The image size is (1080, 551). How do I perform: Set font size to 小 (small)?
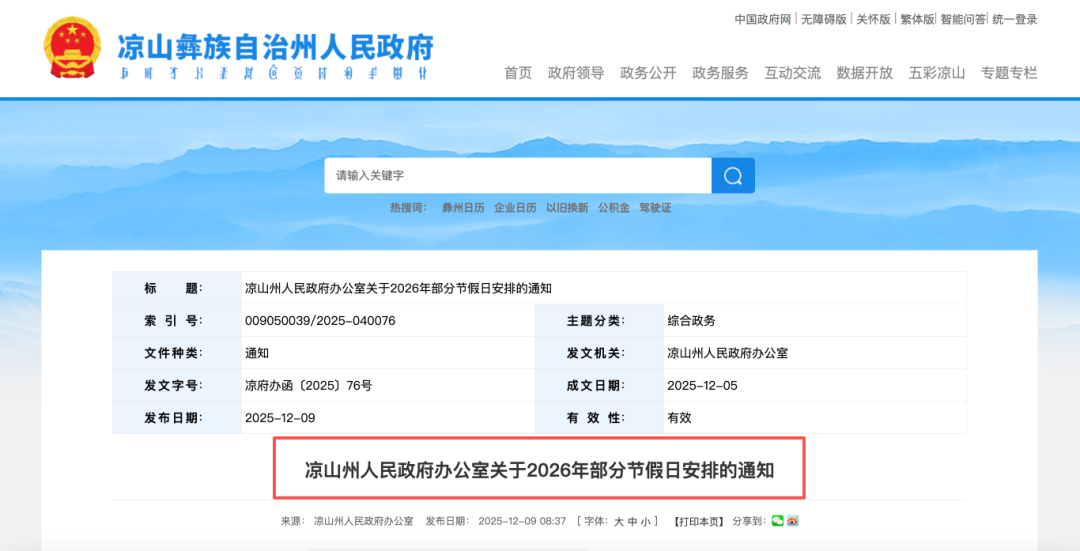click(645, 521)
